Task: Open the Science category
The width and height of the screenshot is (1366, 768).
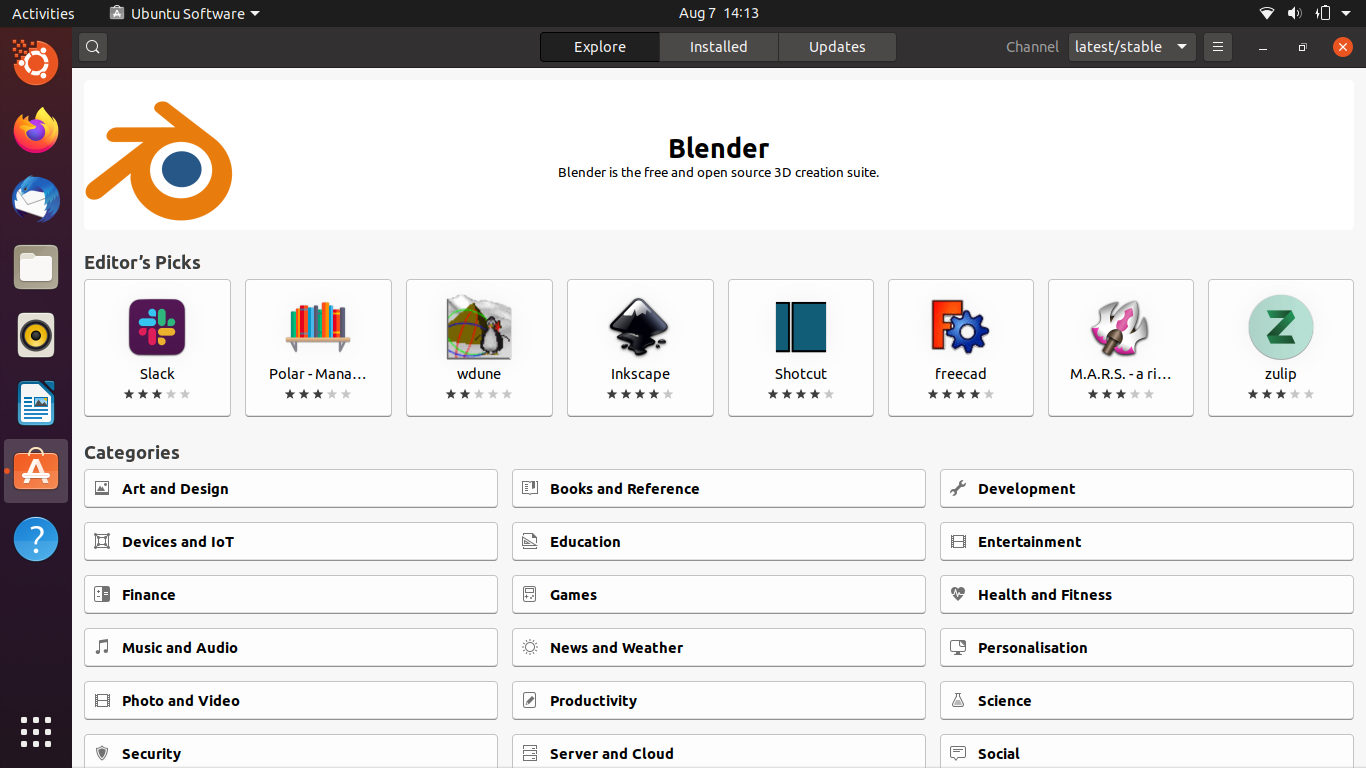Action: pos(1147,700)
